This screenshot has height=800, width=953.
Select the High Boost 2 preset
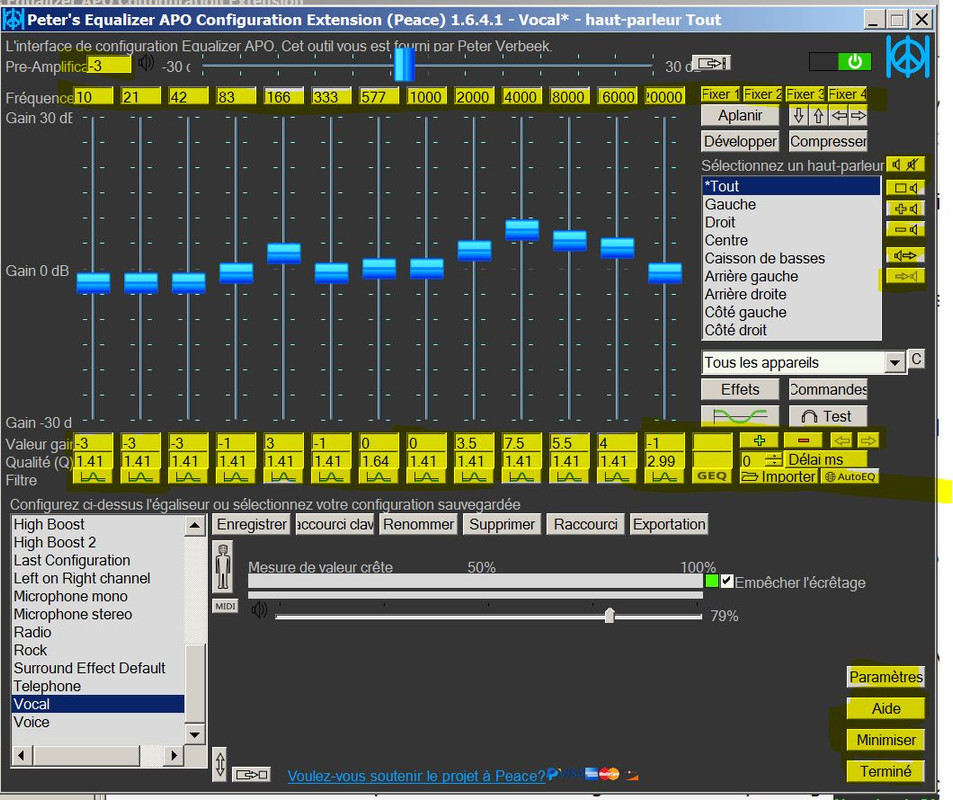coord(98,542)
